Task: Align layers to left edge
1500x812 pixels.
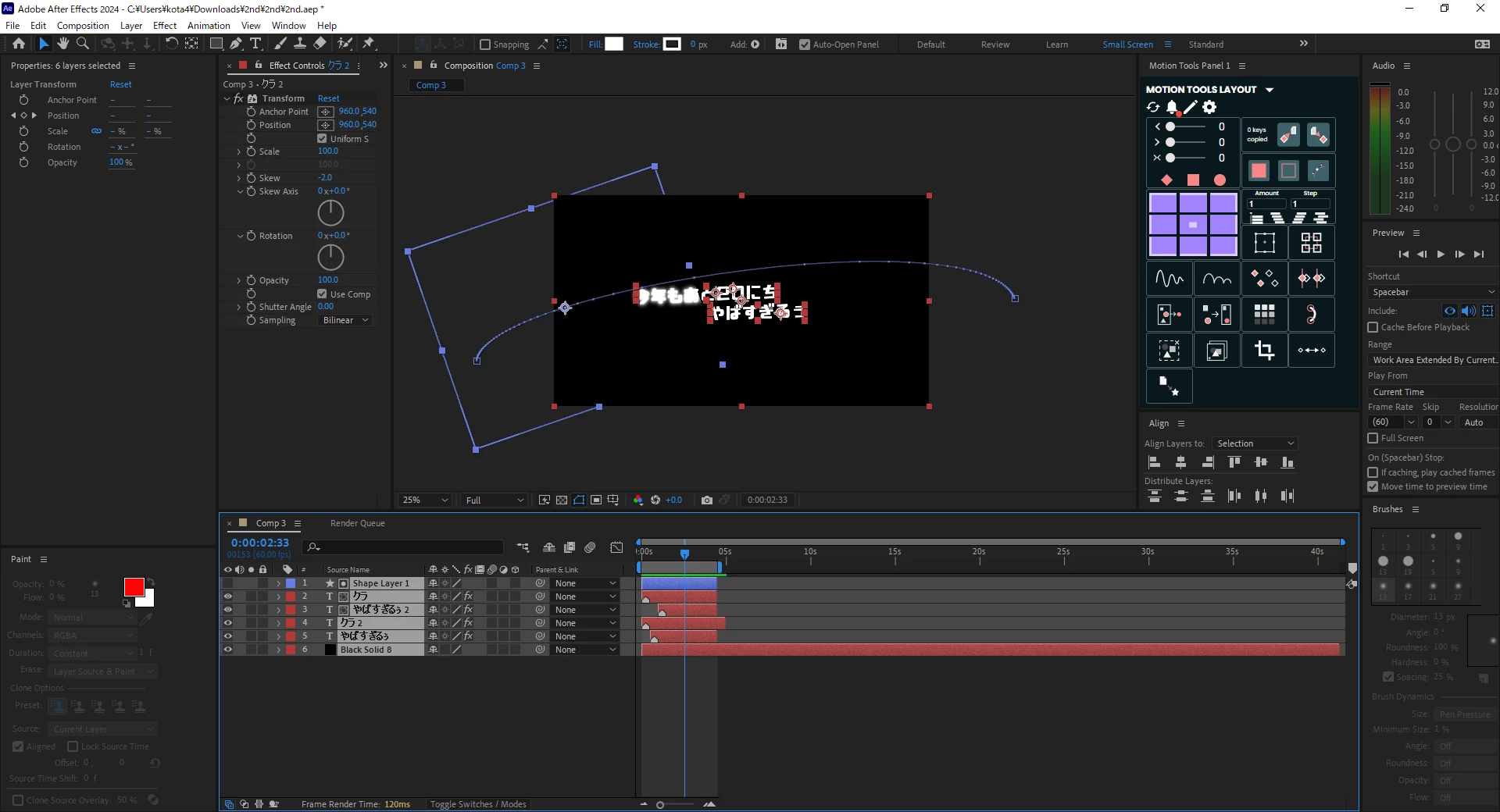Action: [x=1155, y=463]
